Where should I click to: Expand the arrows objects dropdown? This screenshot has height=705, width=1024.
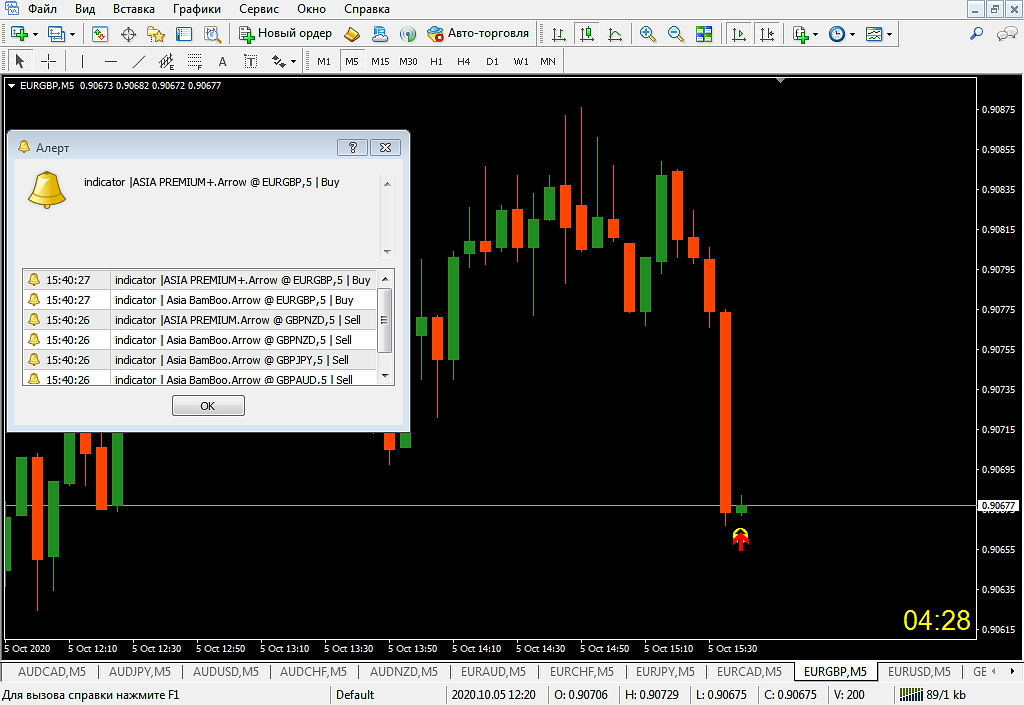[x=293, y=61]
